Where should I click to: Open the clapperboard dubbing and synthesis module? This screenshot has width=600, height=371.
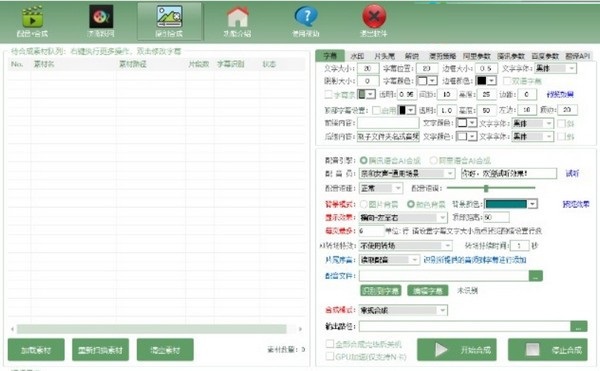pos(33,22)
